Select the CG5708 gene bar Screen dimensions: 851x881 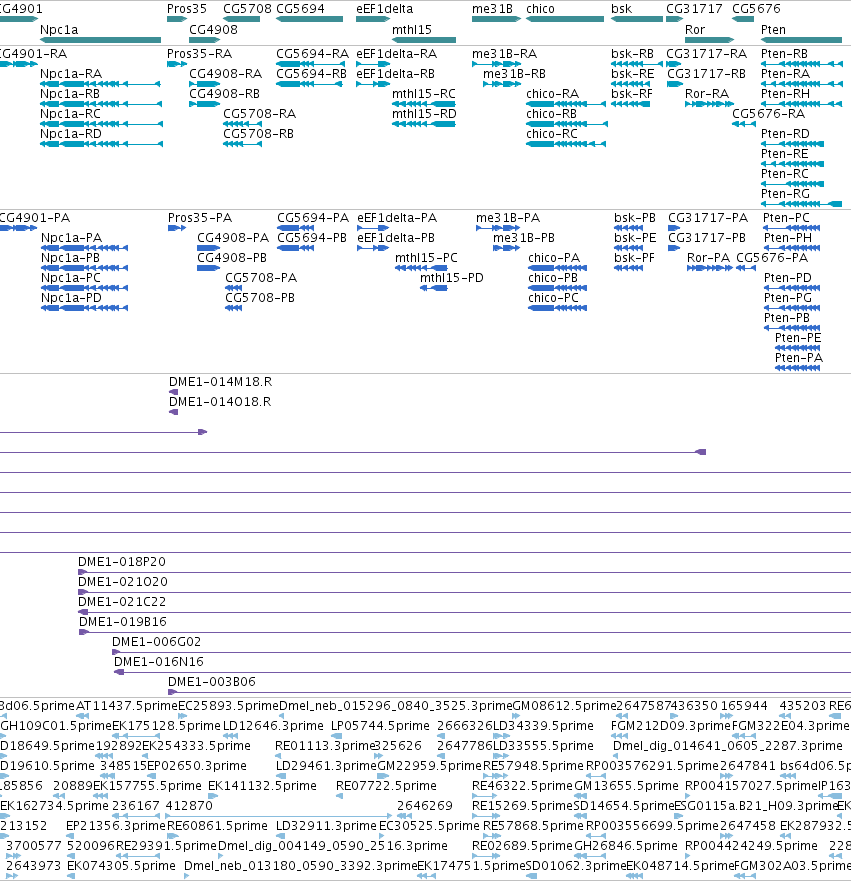pyautogui.click(x=242, y=19)
